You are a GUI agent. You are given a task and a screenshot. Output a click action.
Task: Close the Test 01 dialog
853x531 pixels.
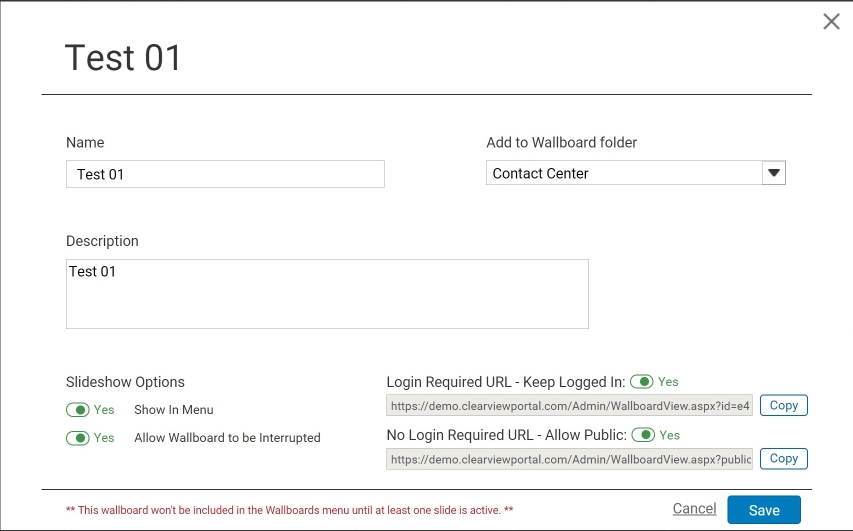pos(831,22)
